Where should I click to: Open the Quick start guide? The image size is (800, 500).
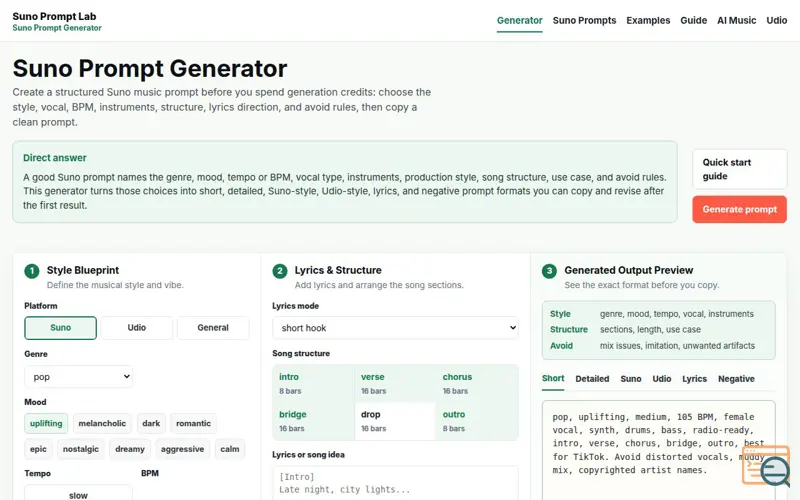tap(739, 169)
